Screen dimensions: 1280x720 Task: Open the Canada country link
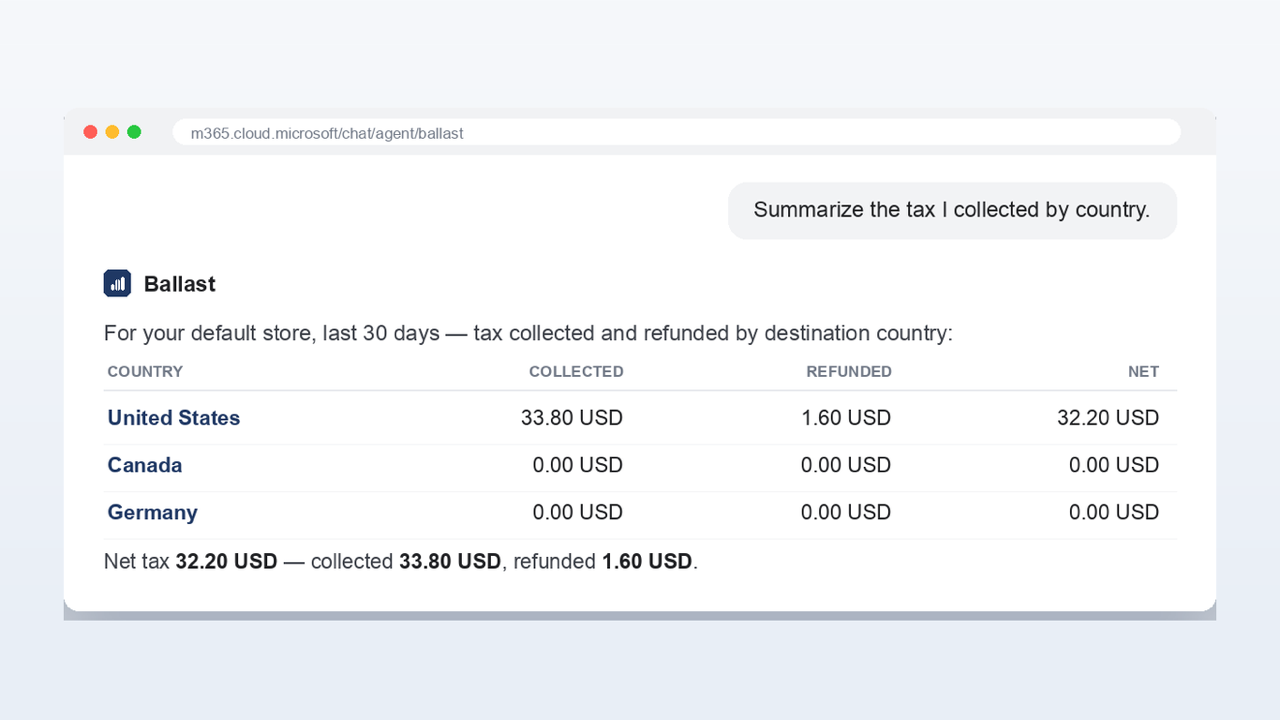[145, 465]
